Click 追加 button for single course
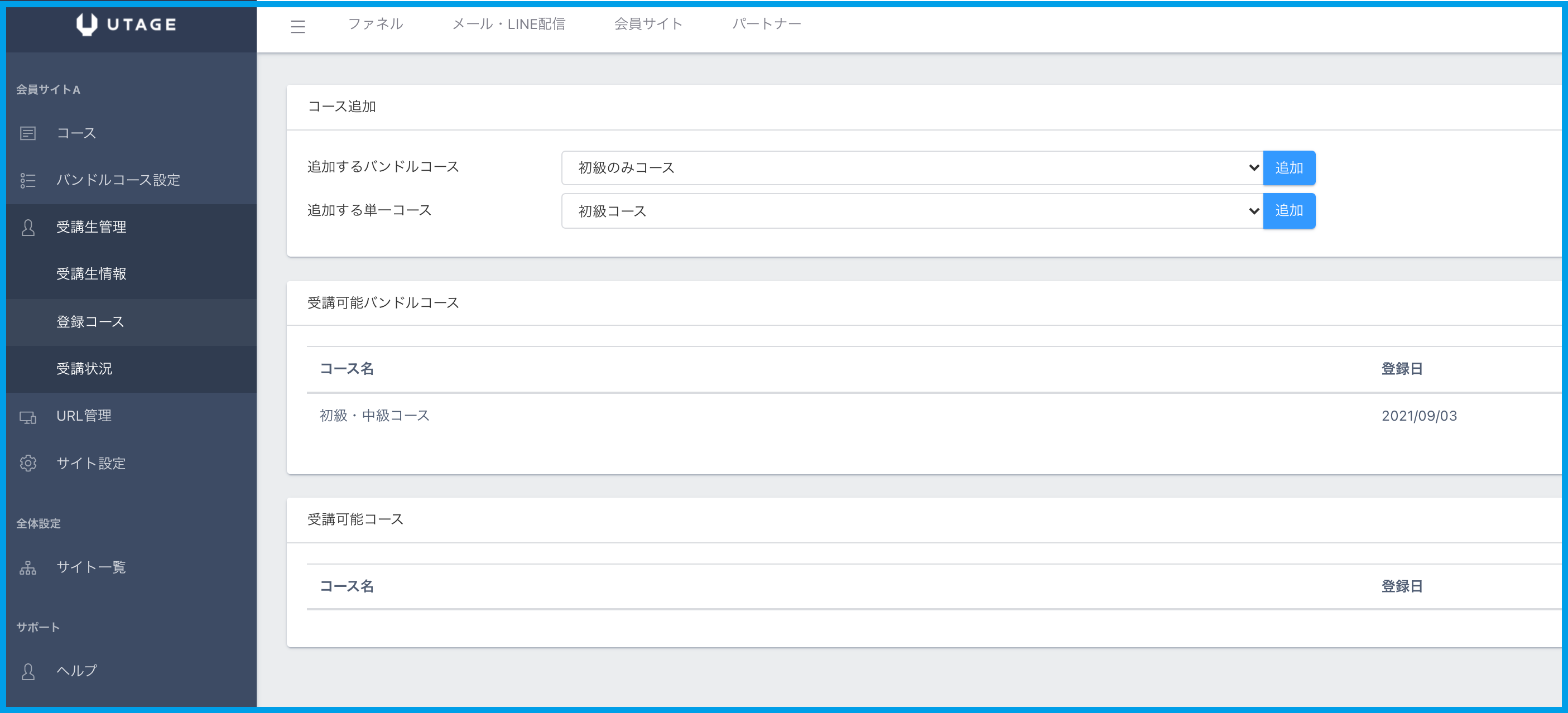 1288,211
